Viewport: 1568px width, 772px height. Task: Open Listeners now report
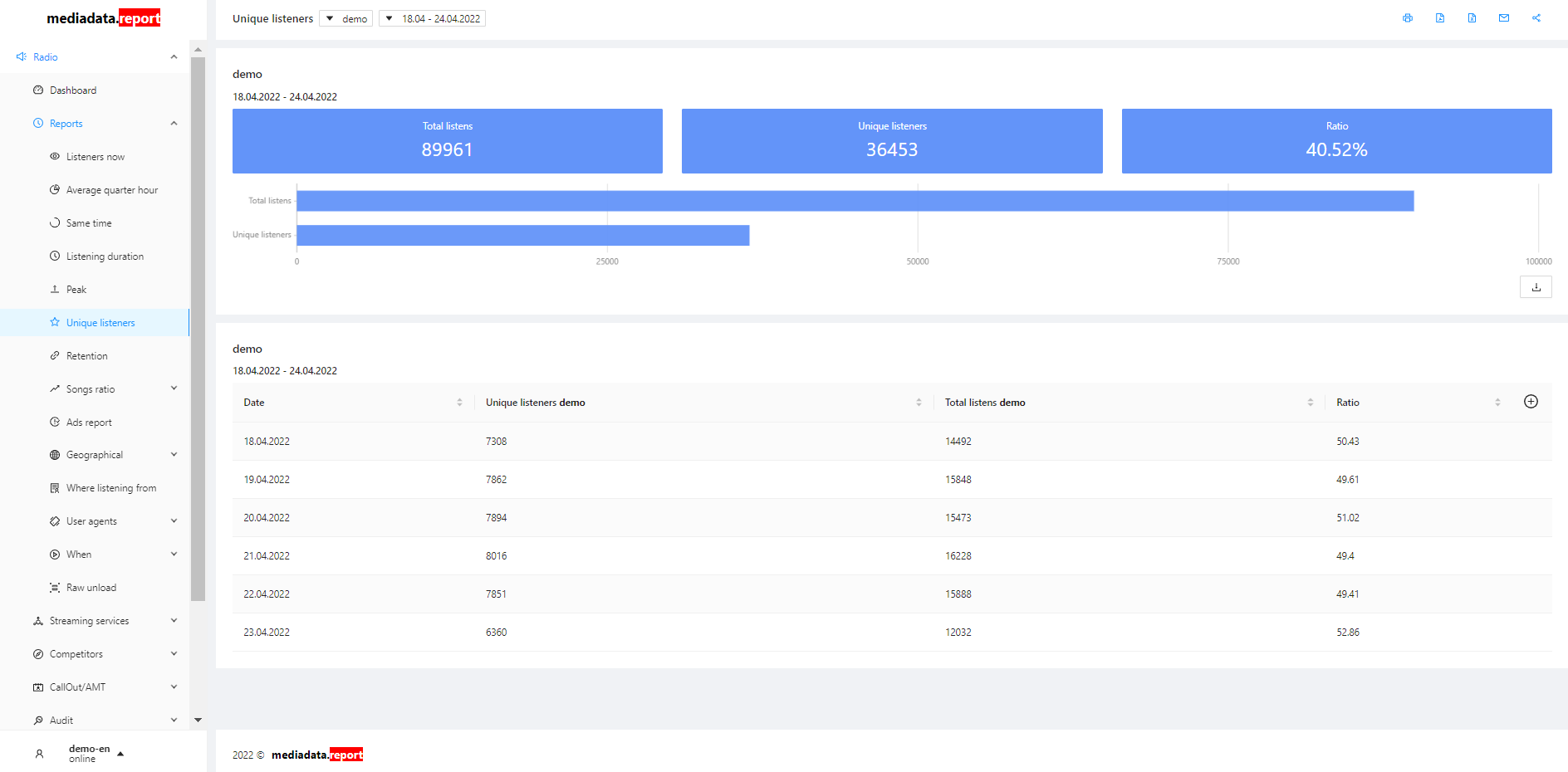[x=95, y=157]
